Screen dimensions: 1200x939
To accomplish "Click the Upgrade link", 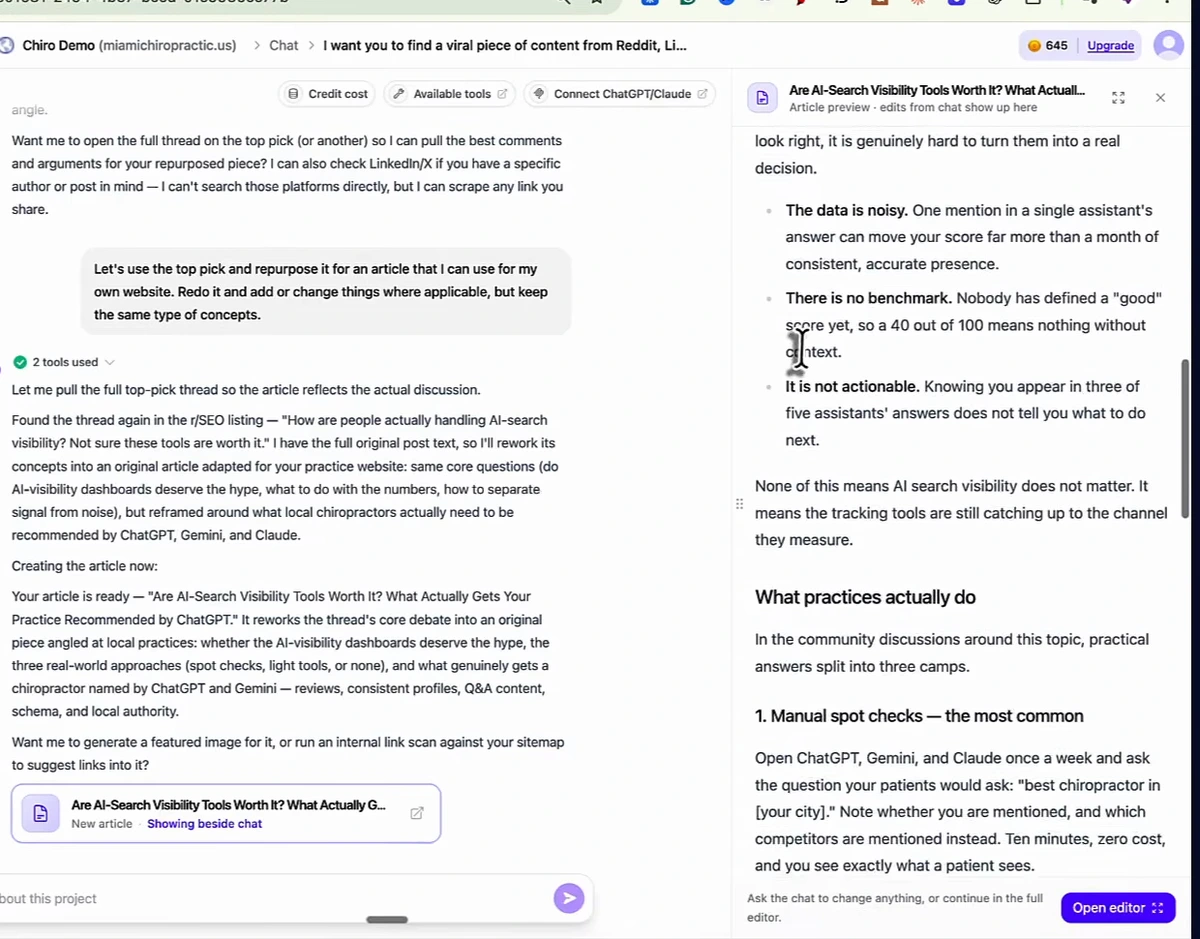I will tap(1110, 45).
